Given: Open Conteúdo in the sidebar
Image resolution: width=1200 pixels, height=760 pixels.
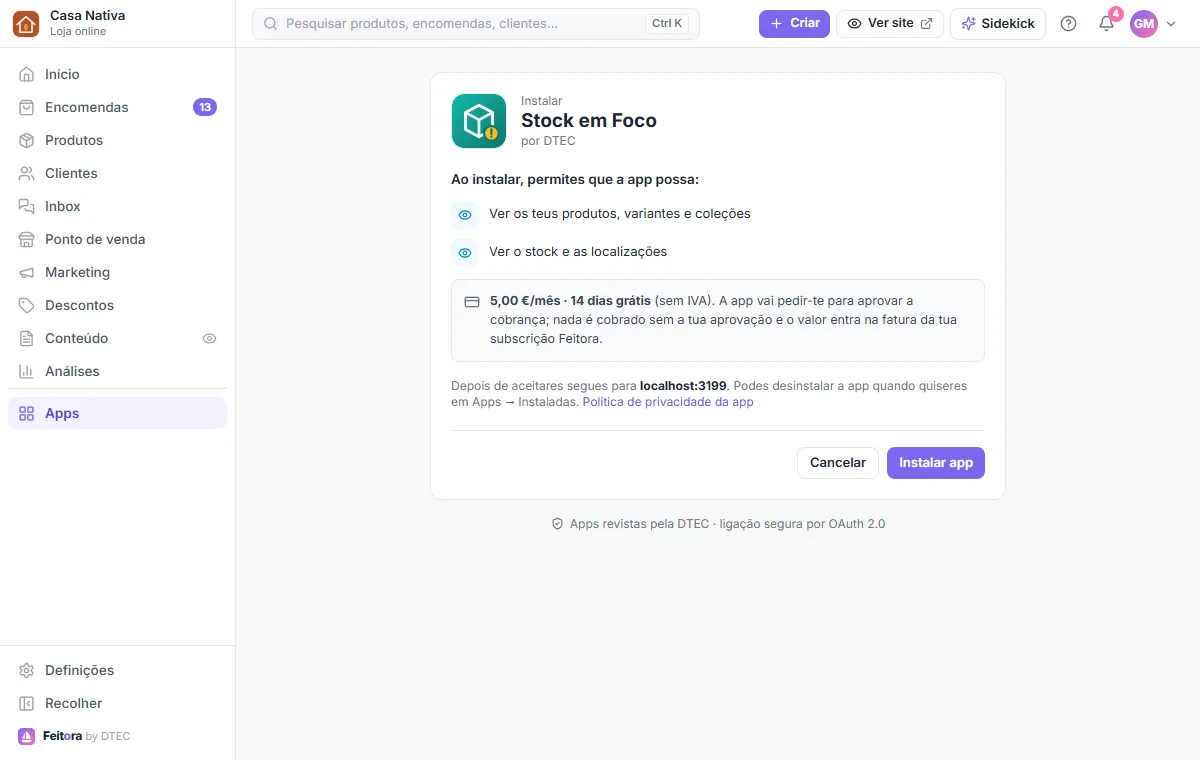Looking at the screenshot, I should 117,338.
